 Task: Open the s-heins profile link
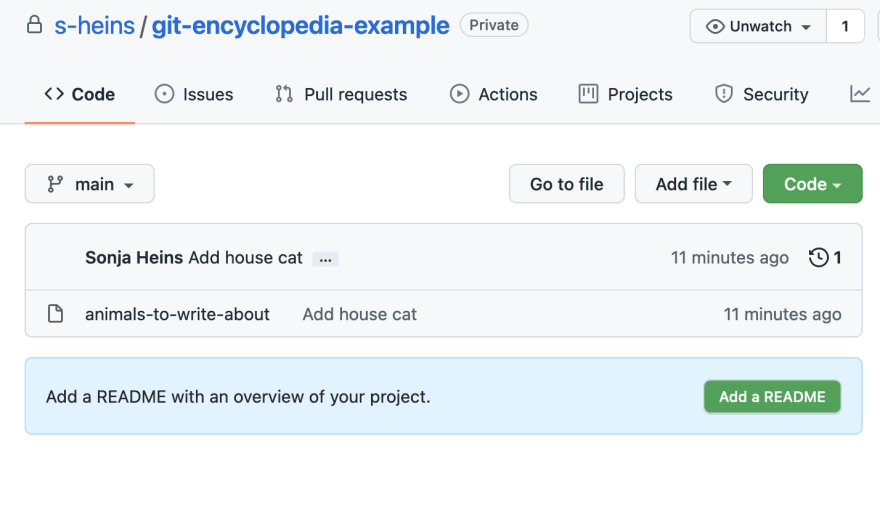94,26
